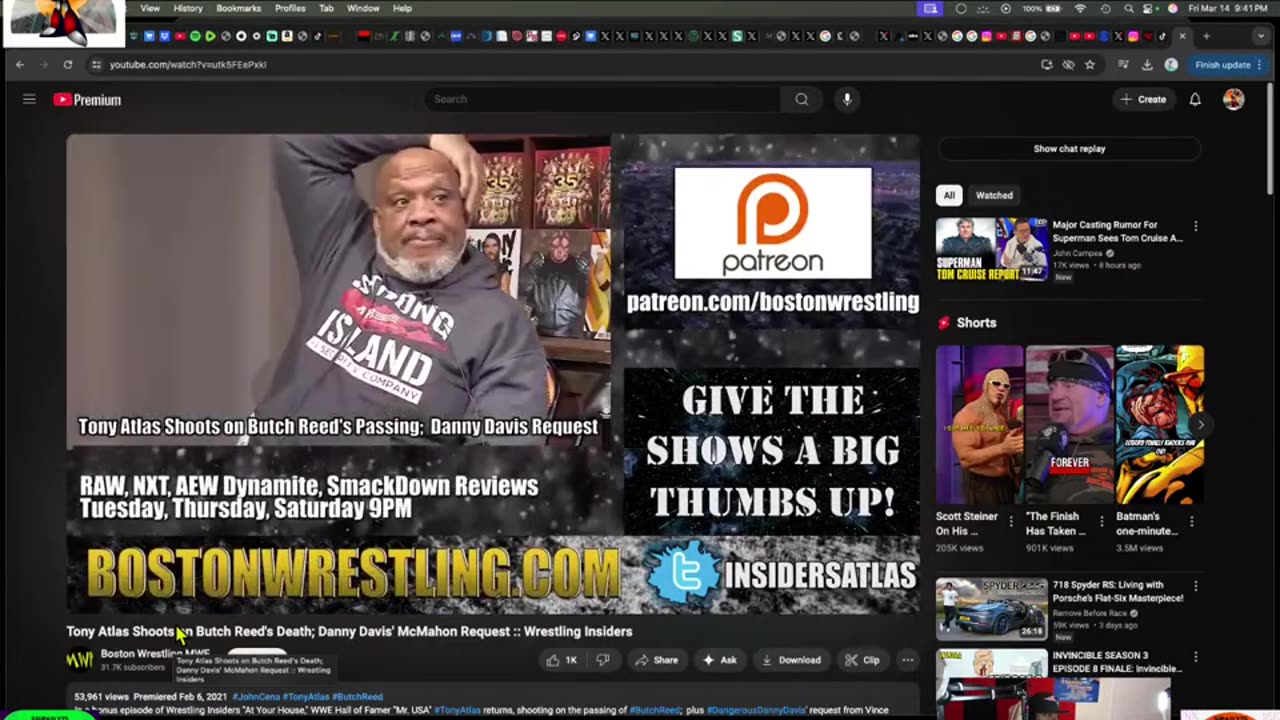The height and width of the screenshot is (720, 1280).
Task: Show chat replay
Action: pos(1069,148)
